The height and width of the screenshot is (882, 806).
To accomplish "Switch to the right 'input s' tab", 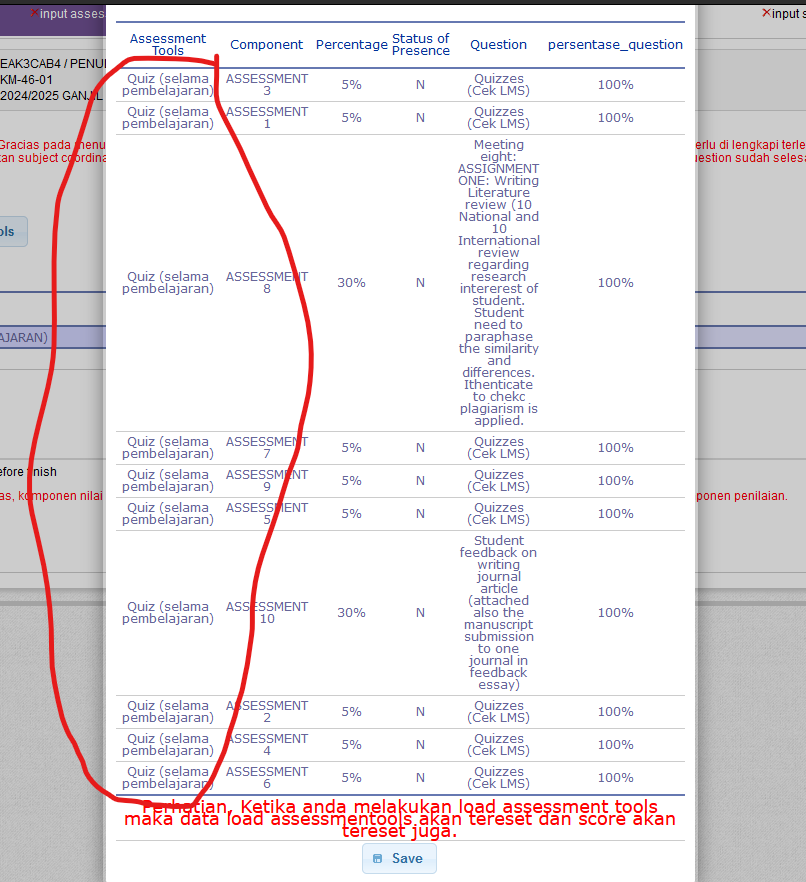I will tap(788, 13).
